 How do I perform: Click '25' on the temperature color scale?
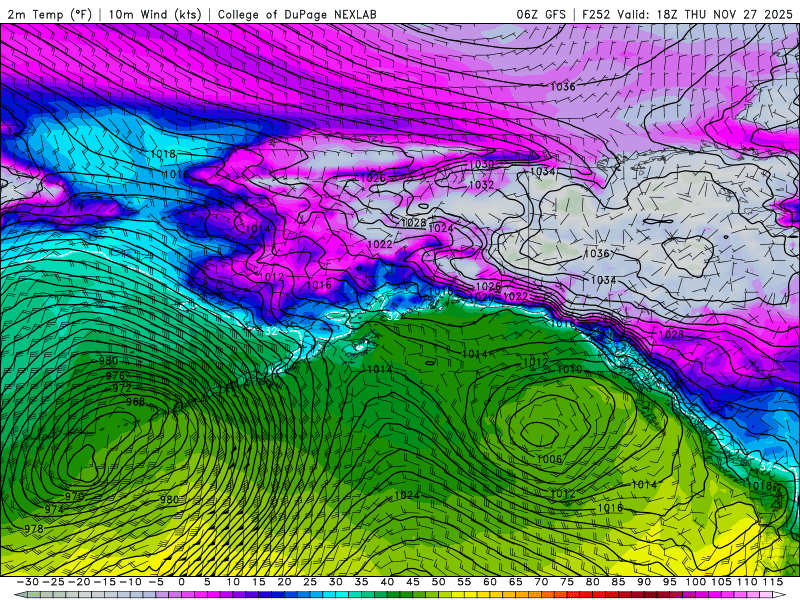tap(310, 582)
